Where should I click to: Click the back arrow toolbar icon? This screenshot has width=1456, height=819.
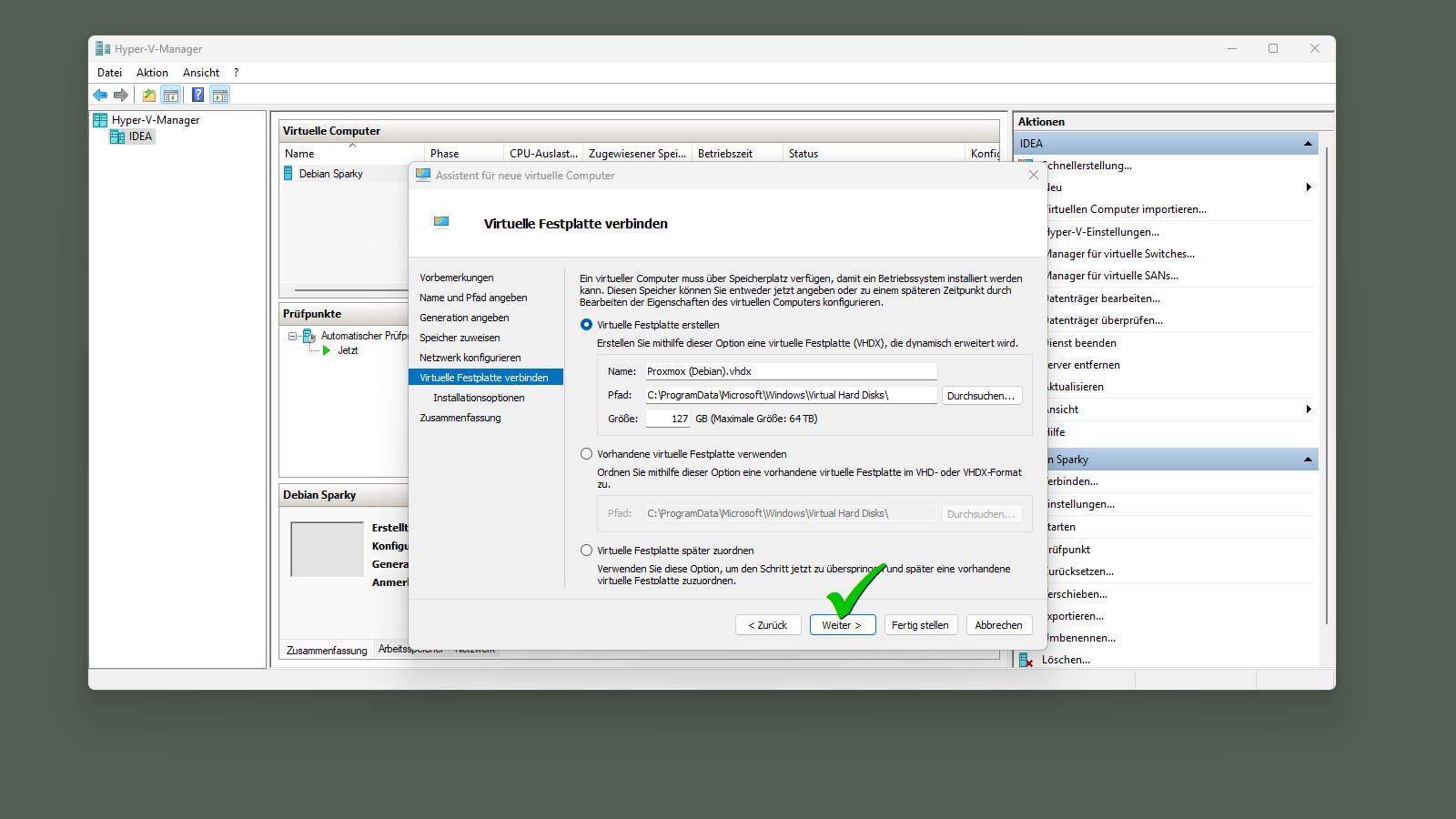(100, 95)
